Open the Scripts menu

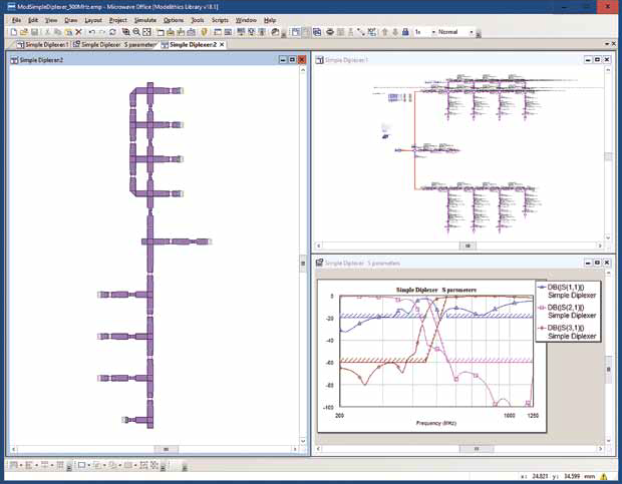click(219, 20)
